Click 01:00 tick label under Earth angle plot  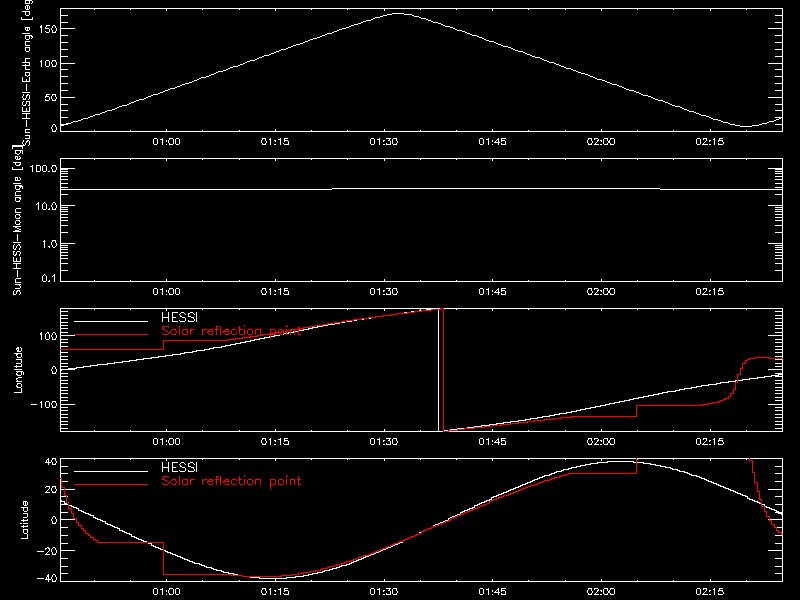click(x=166, y=142)
